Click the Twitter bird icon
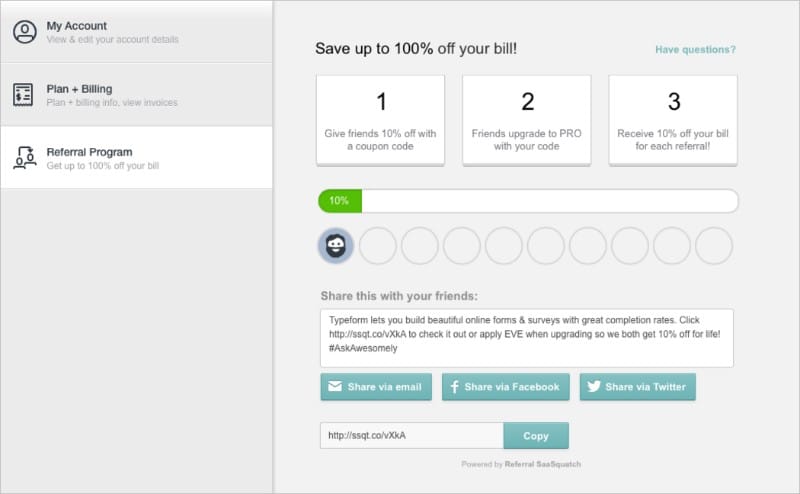800x494 pixels. [x=593, y=386]
